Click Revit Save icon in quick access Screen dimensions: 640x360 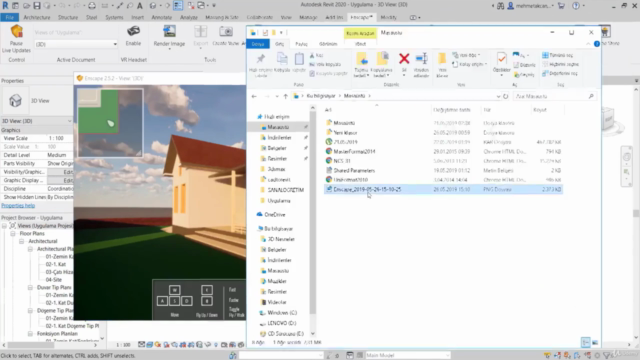coord(37,6)
